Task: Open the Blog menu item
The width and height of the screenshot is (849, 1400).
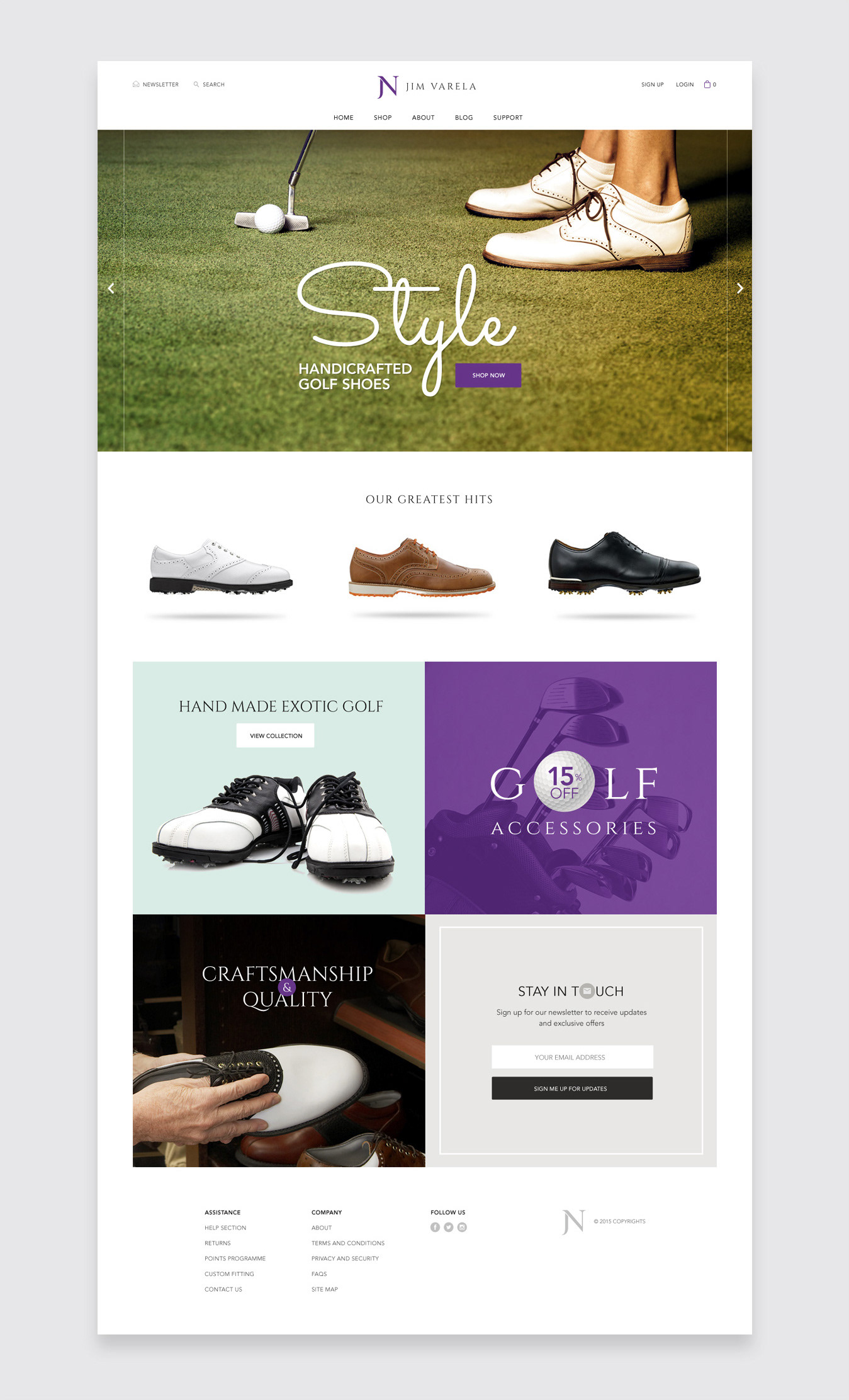Action: (464, 118)
